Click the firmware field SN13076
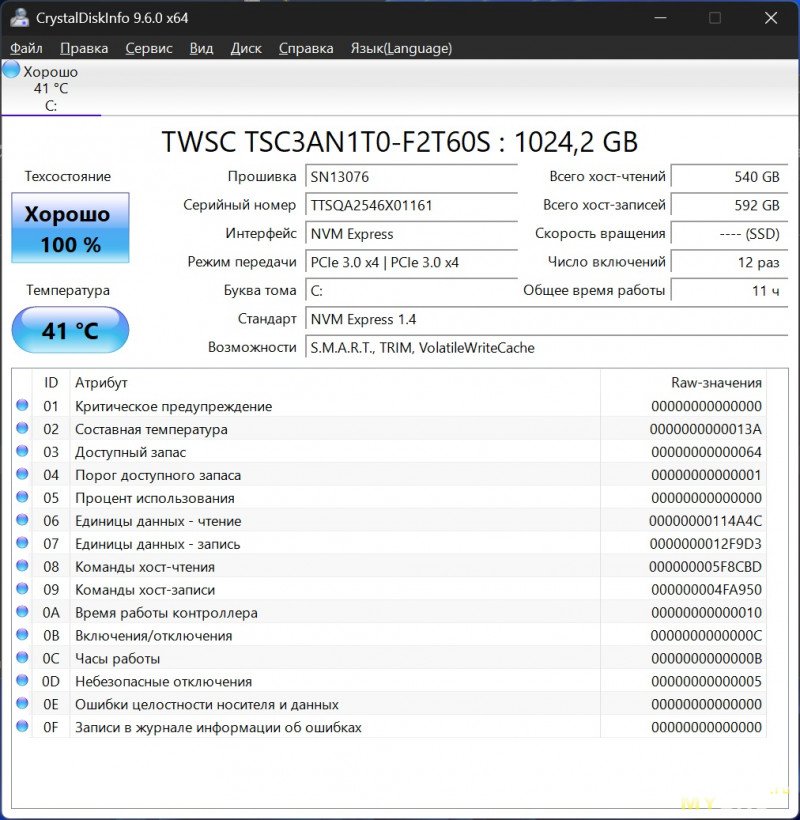Viewport: 800px width, 820px height. [x=411, y=177]
